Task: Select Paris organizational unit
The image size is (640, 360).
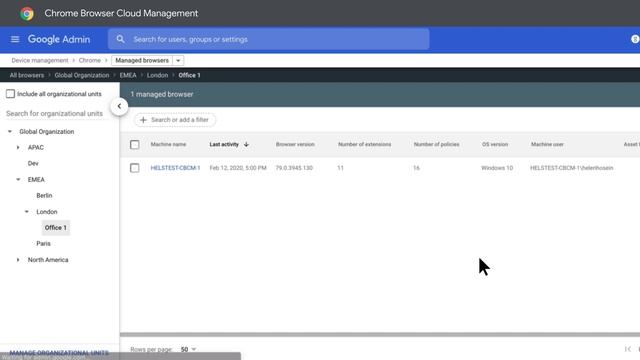Action: [x=43, y=244]
